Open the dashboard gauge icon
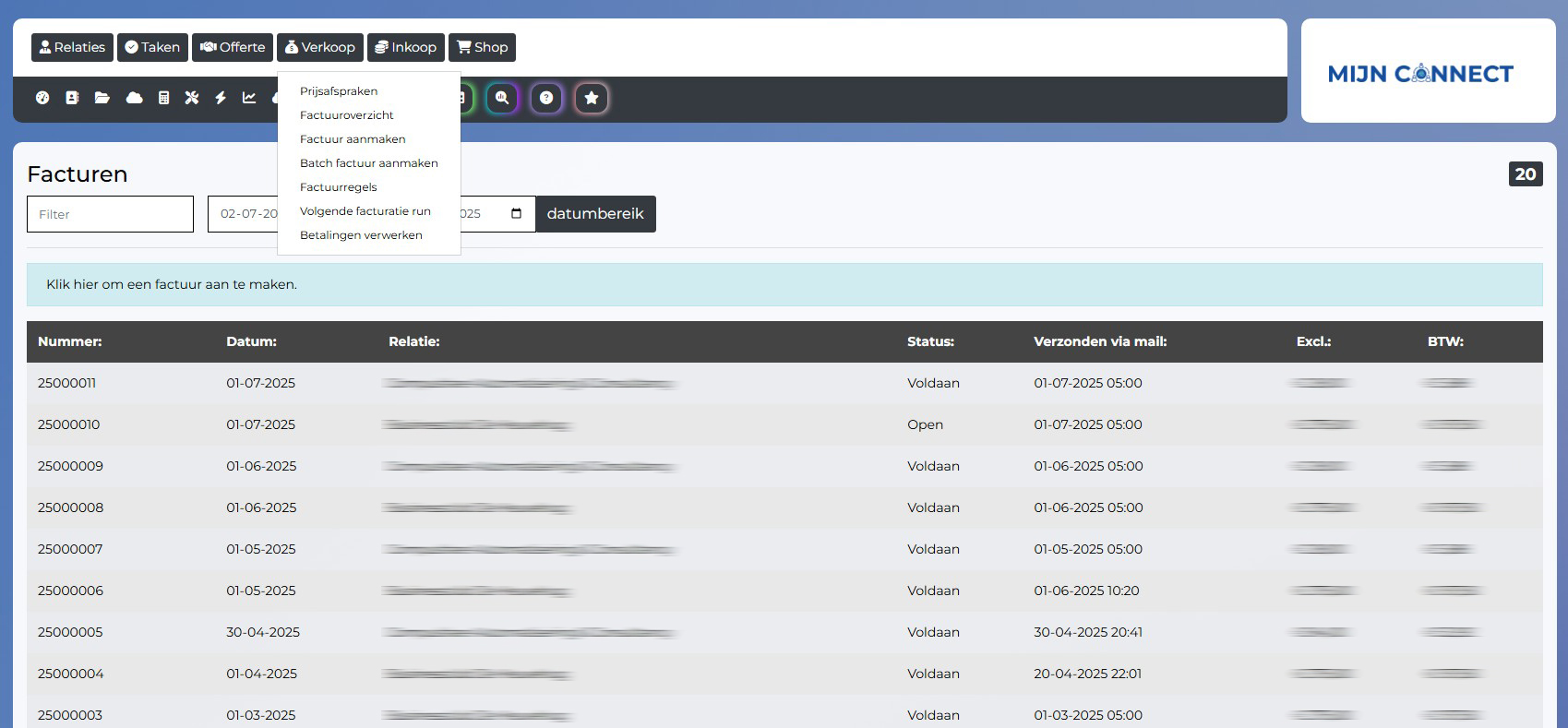The height and width of the screenshot is (728, 1568). 42,98
